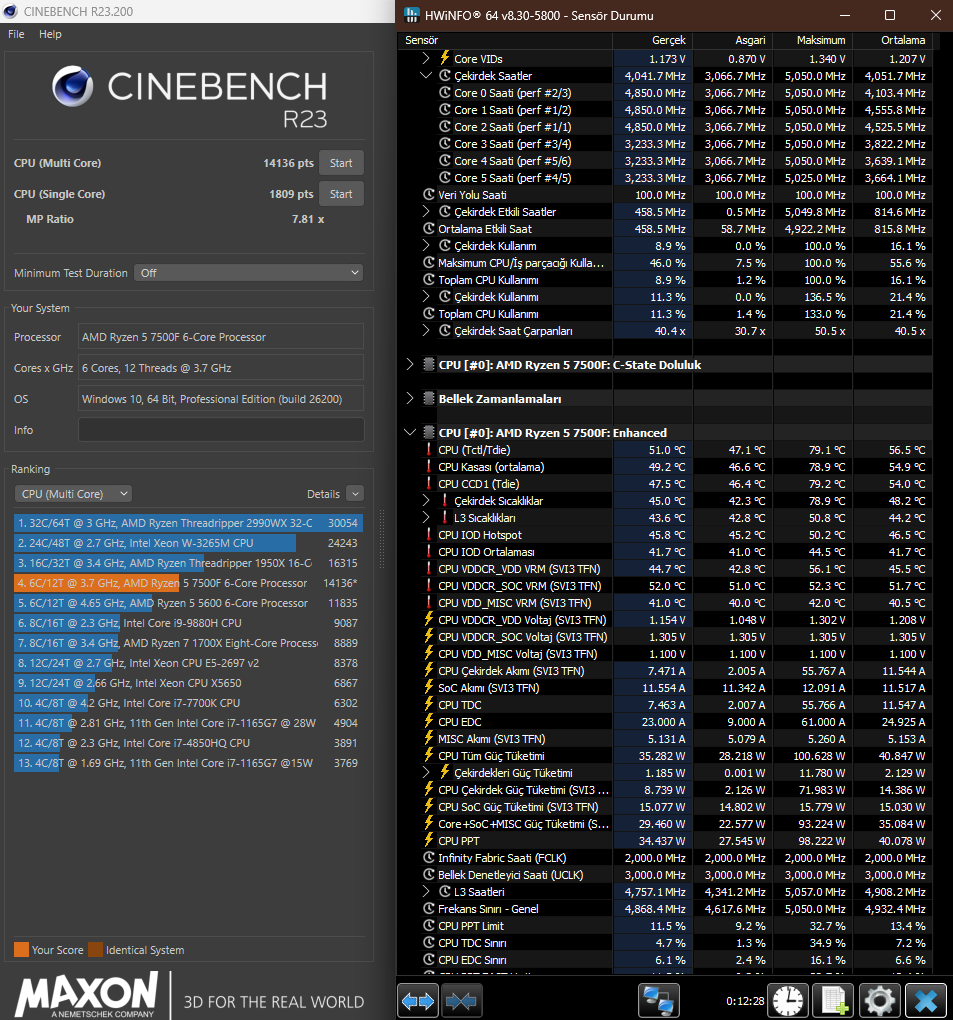Open Help menu in Cinebench

coord(50,34)
